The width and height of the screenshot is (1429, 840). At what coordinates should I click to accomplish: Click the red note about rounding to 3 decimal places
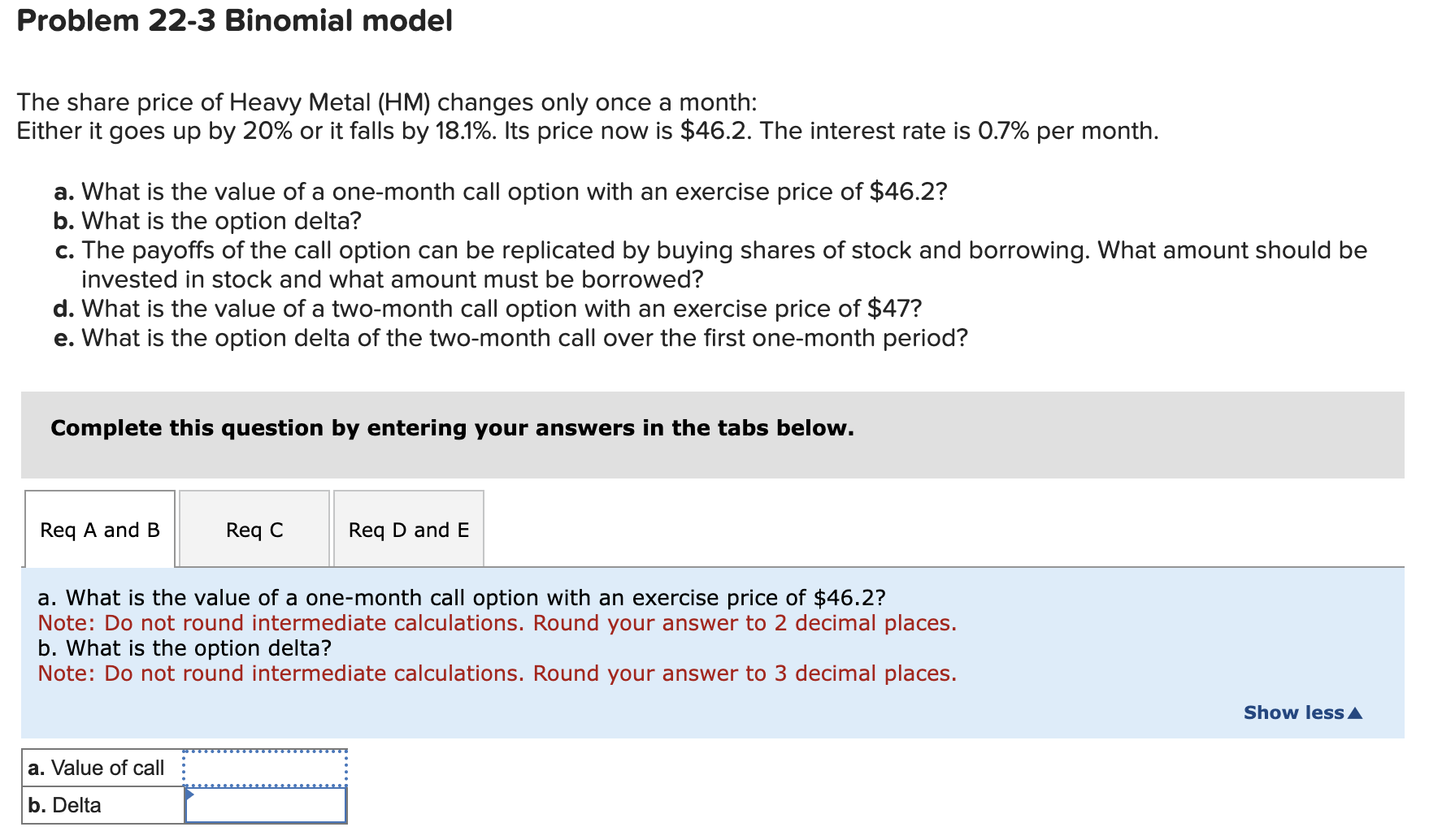tap(496, 673)
